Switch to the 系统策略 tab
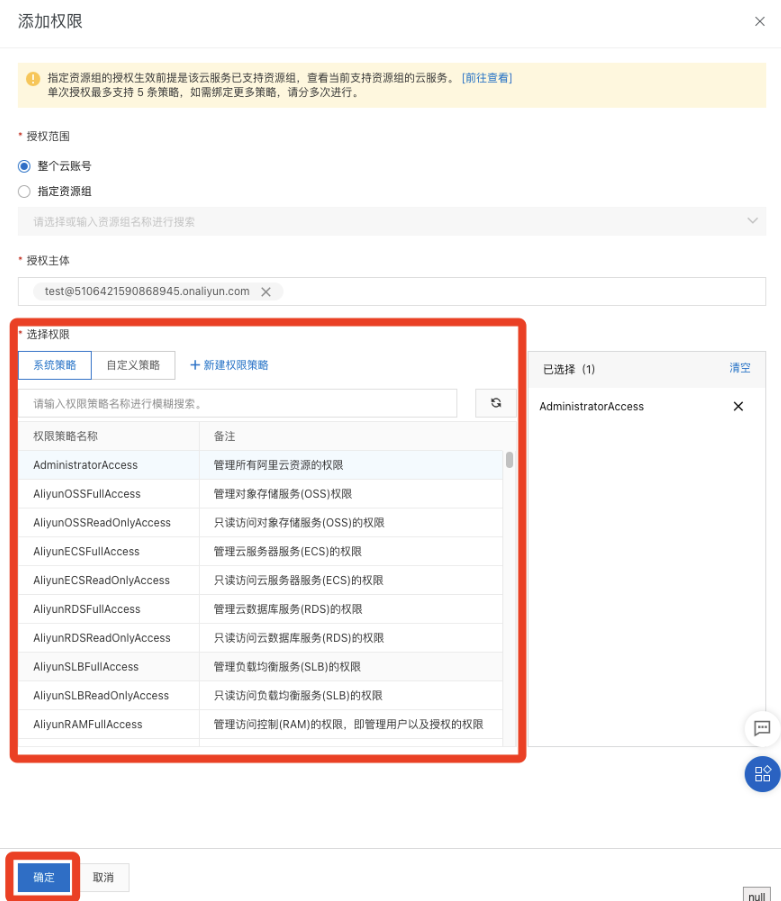This screenshot has height=901, width=781. (x=54, y=365)
